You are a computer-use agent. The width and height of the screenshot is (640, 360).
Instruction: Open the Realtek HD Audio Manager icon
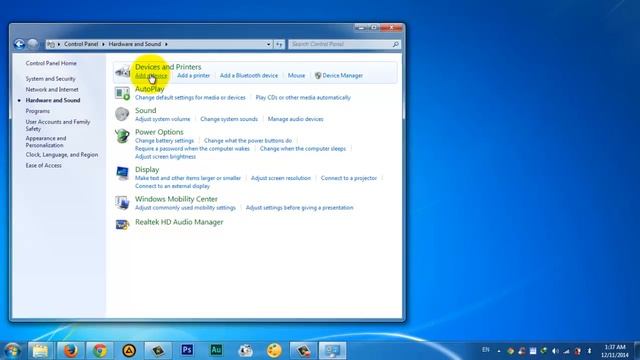[x=122, y=224]
